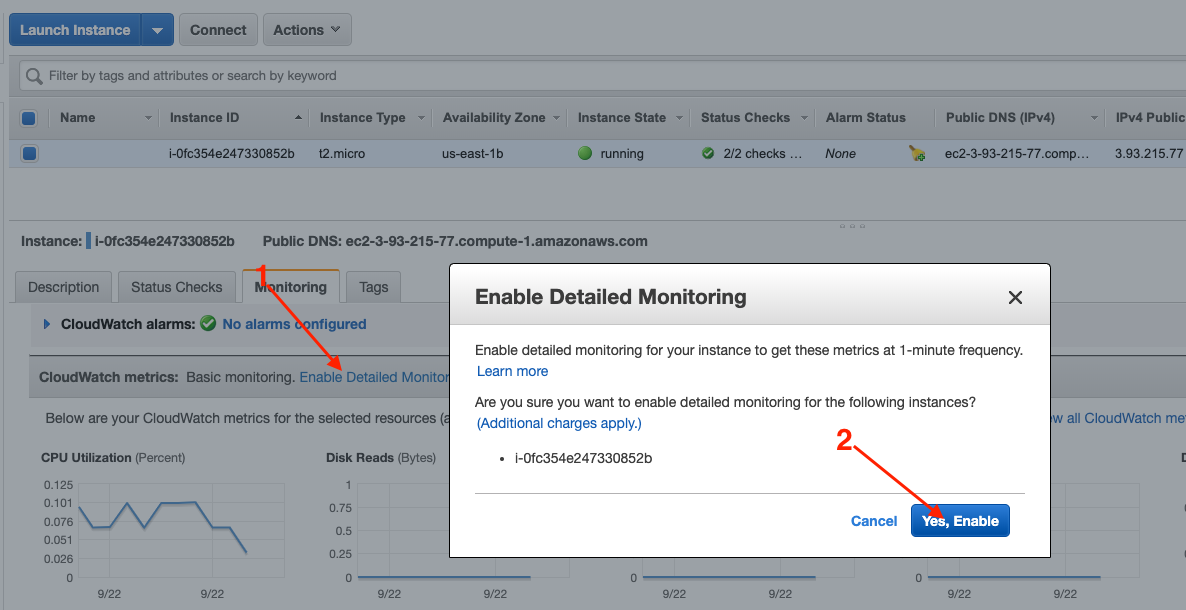Click the search magnifier icon in filter bar
Screen dimensions: 1186x610
coord(35,76)
